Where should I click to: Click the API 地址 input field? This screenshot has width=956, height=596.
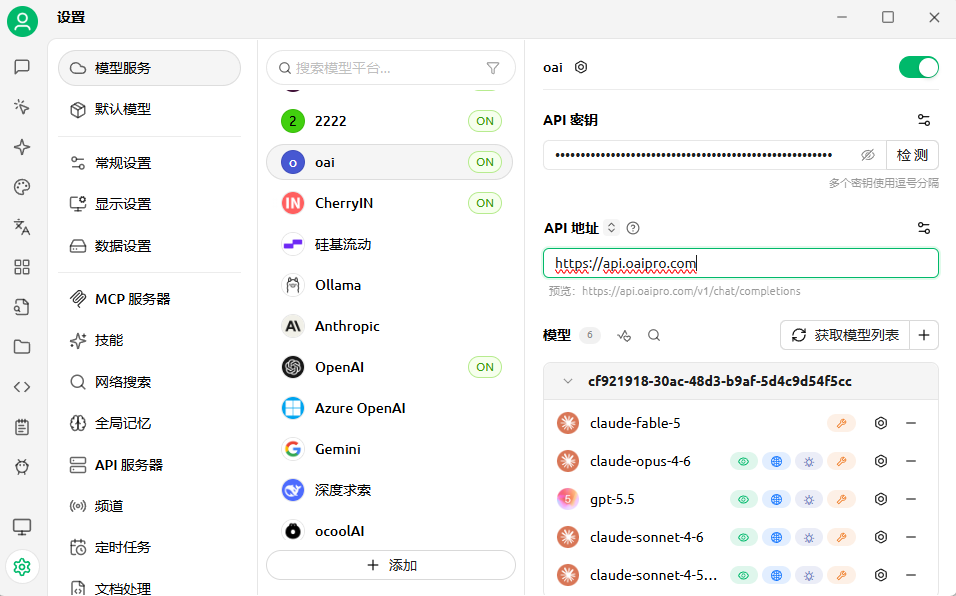pos(741,263)
